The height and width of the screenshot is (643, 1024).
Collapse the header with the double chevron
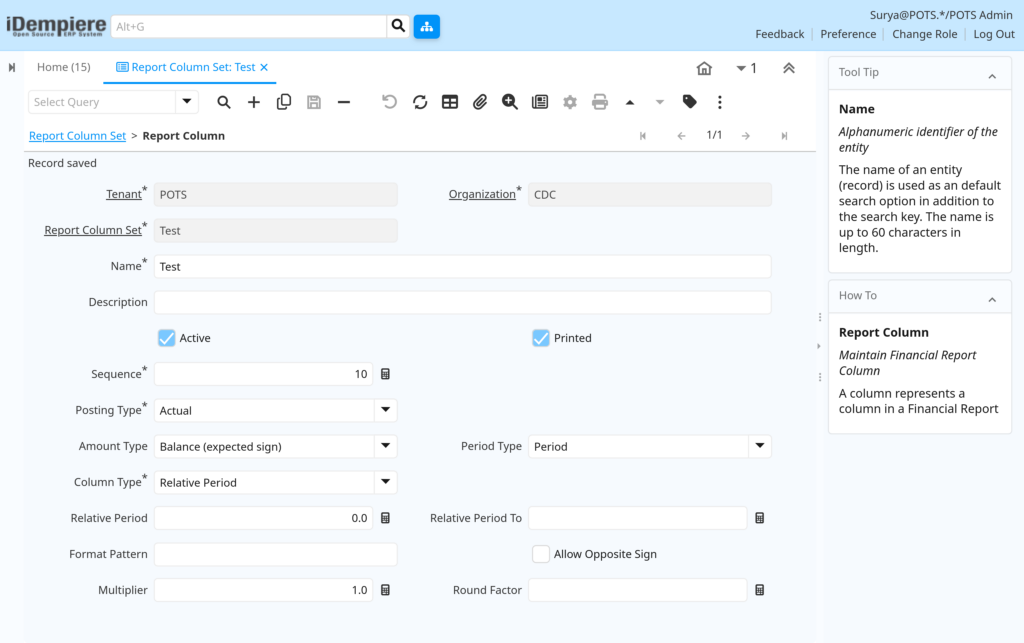click(789, 68)
